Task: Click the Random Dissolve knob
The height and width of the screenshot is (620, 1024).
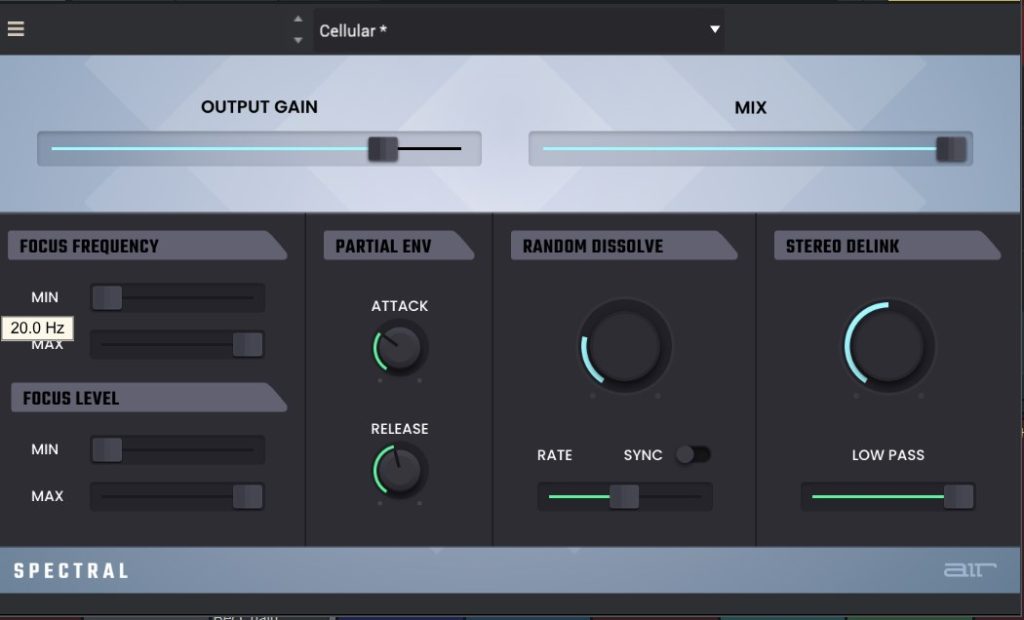Action: (625, 346)
